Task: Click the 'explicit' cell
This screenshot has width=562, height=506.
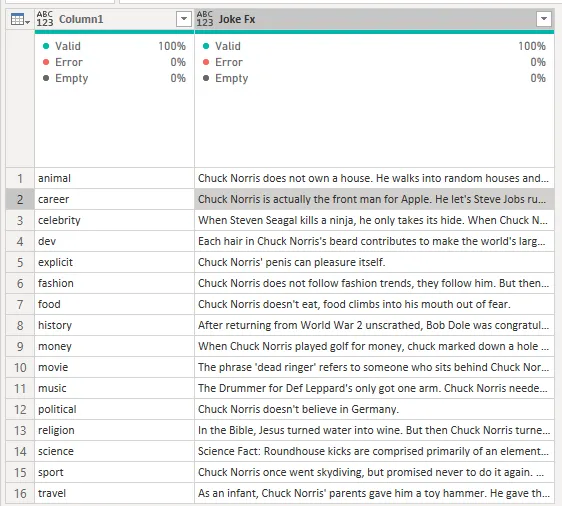Action: pos(114,262)
